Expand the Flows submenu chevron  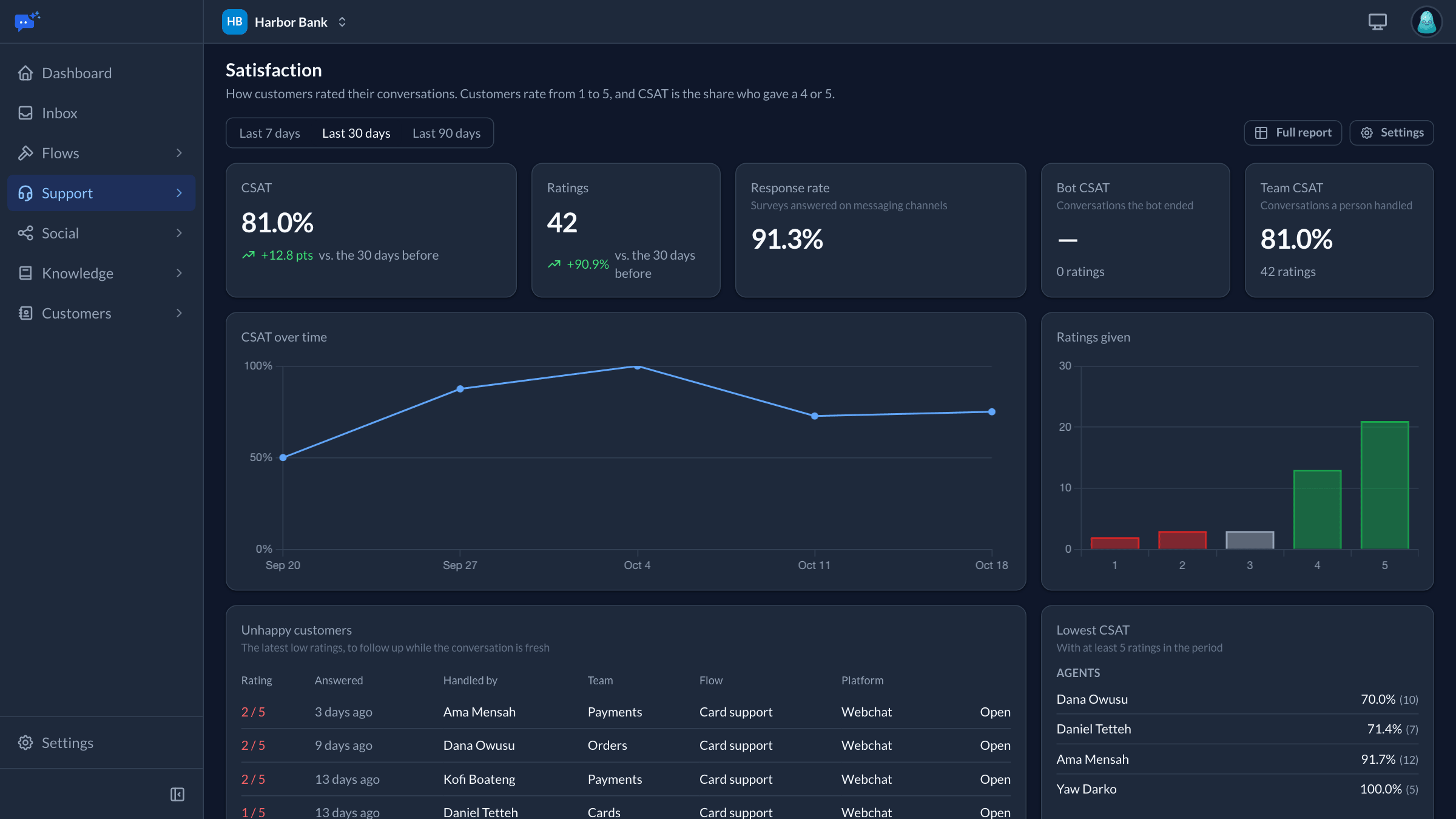point(179,153)
